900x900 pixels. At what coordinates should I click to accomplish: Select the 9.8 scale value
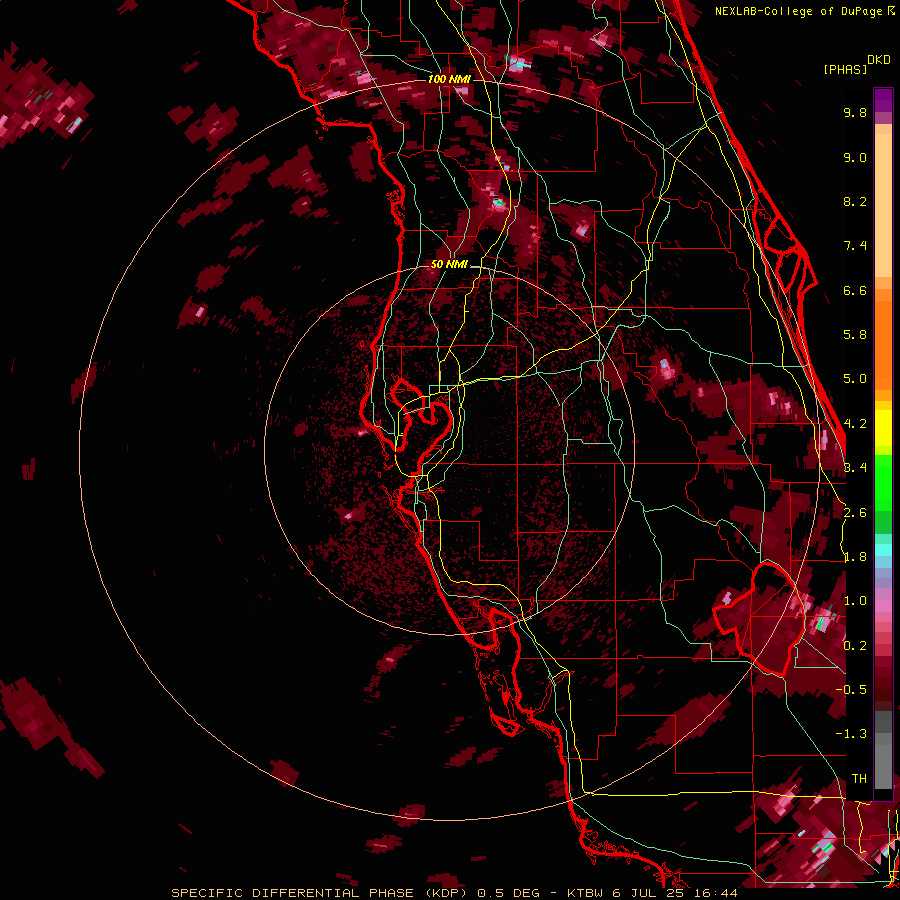(x=855, y=112)
